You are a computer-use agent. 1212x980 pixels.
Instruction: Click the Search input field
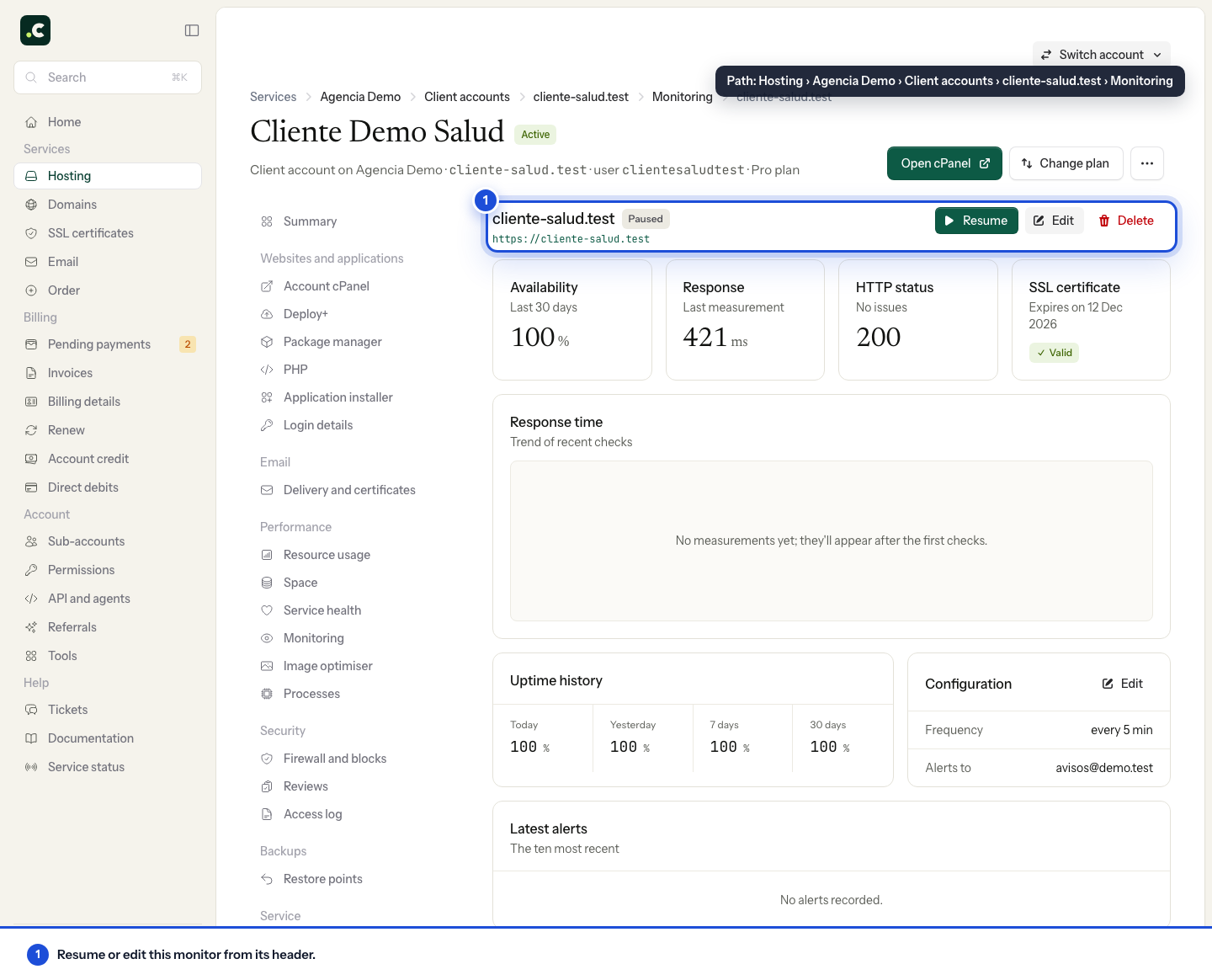pos(108,77)
